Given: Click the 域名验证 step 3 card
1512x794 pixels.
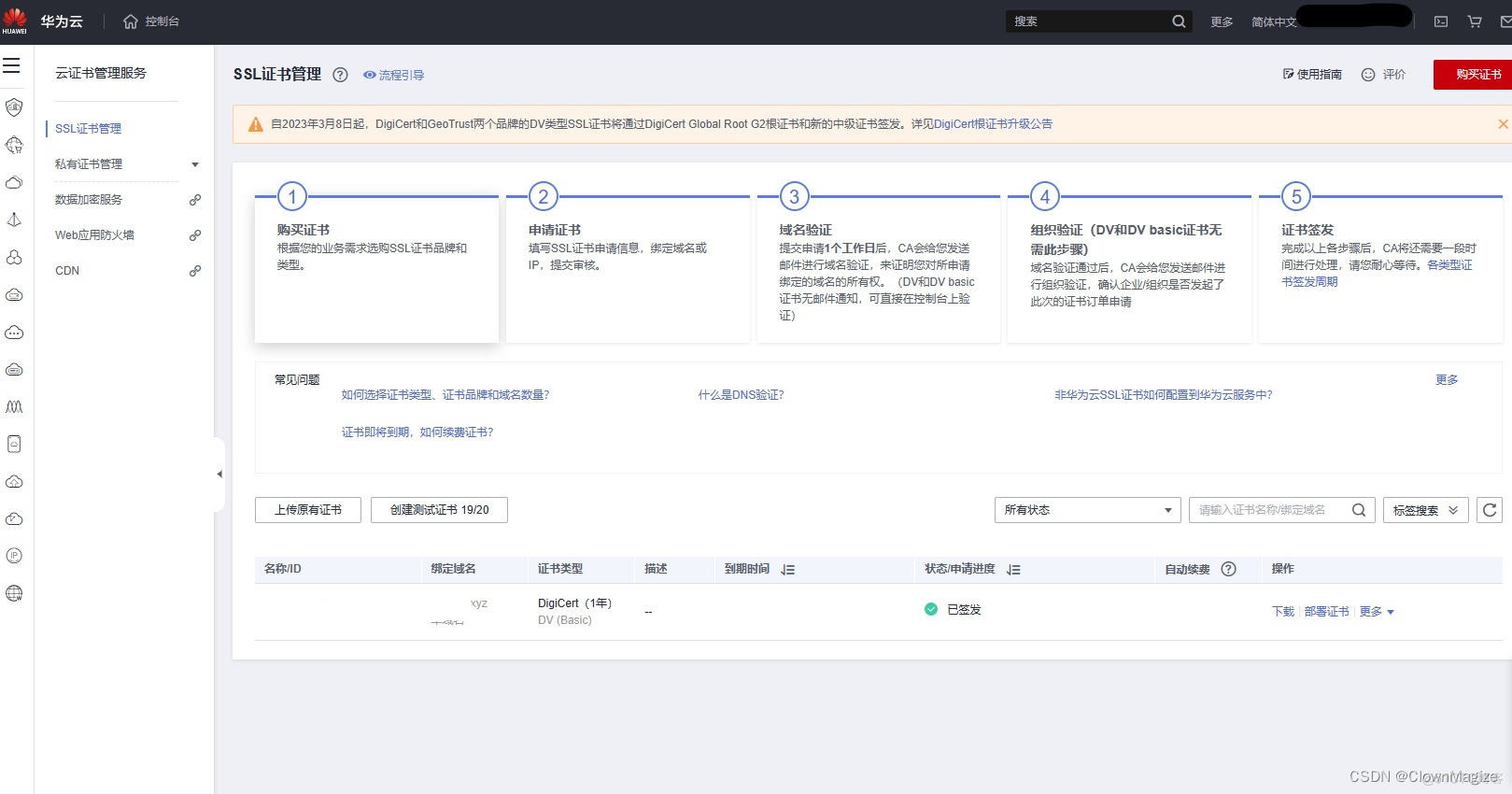Looking at the screenshot, I should coord(879,270).
